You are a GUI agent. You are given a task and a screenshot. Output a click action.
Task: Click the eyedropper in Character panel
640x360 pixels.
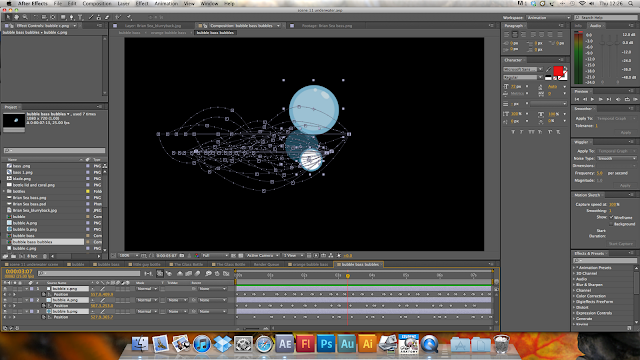pyautogui.click(x=549, y=69)
